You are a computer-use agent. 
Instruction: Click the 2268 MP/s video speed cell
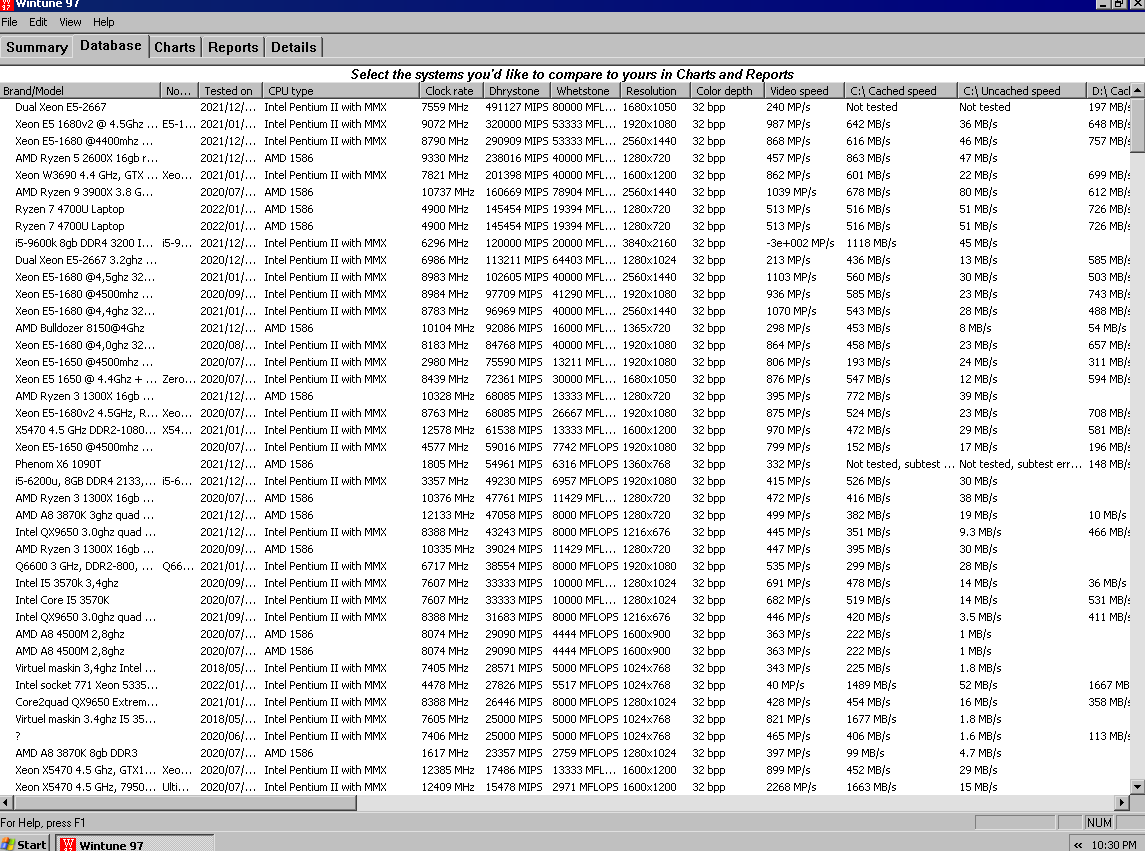coord(791,787)
